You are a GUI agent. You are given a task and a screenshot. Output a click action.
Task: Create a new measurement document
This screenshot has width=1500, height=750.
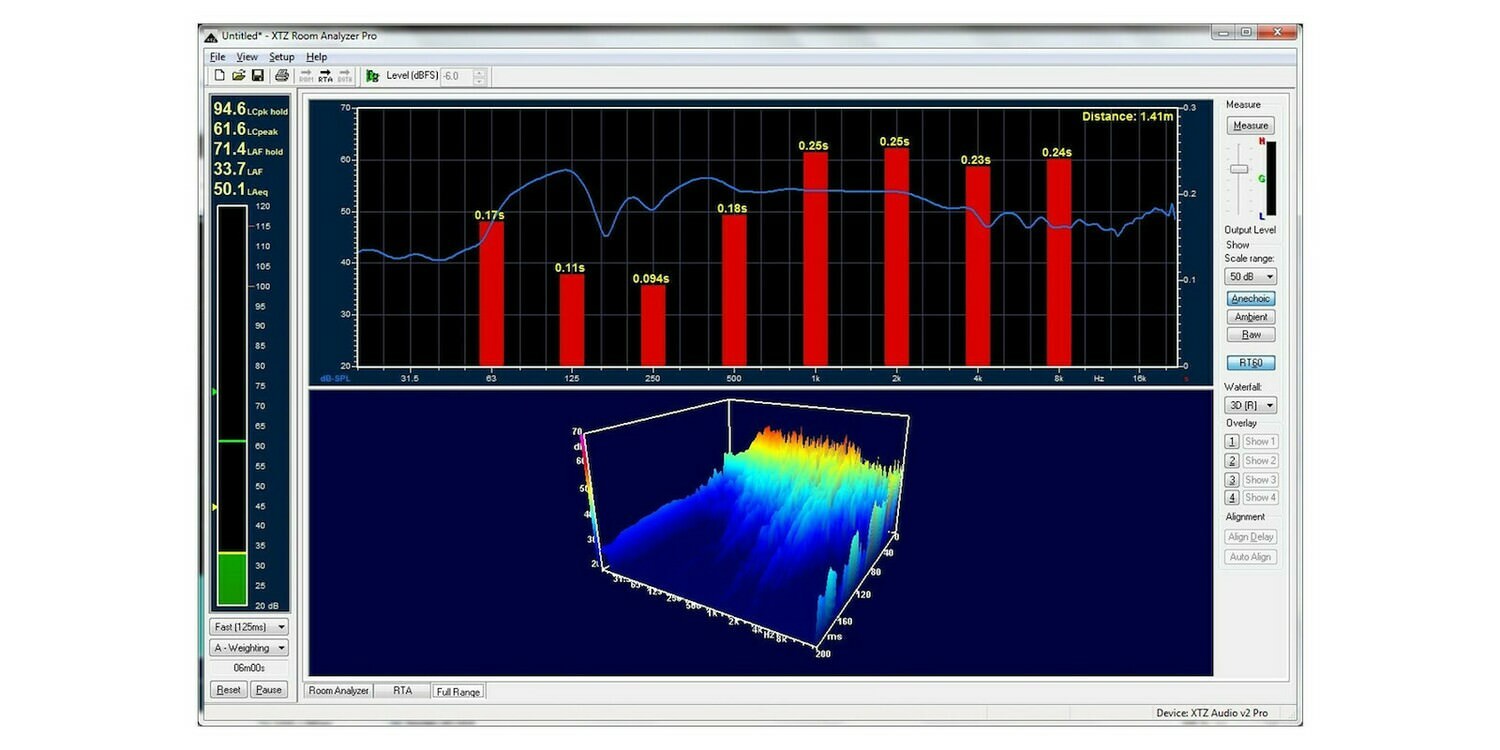click(218, 76)
